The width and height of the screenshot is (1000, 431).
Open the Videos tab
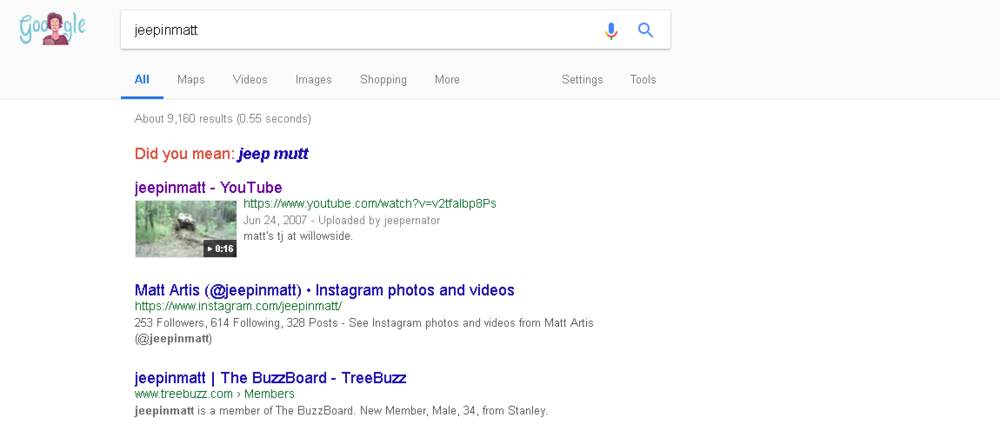250,80
